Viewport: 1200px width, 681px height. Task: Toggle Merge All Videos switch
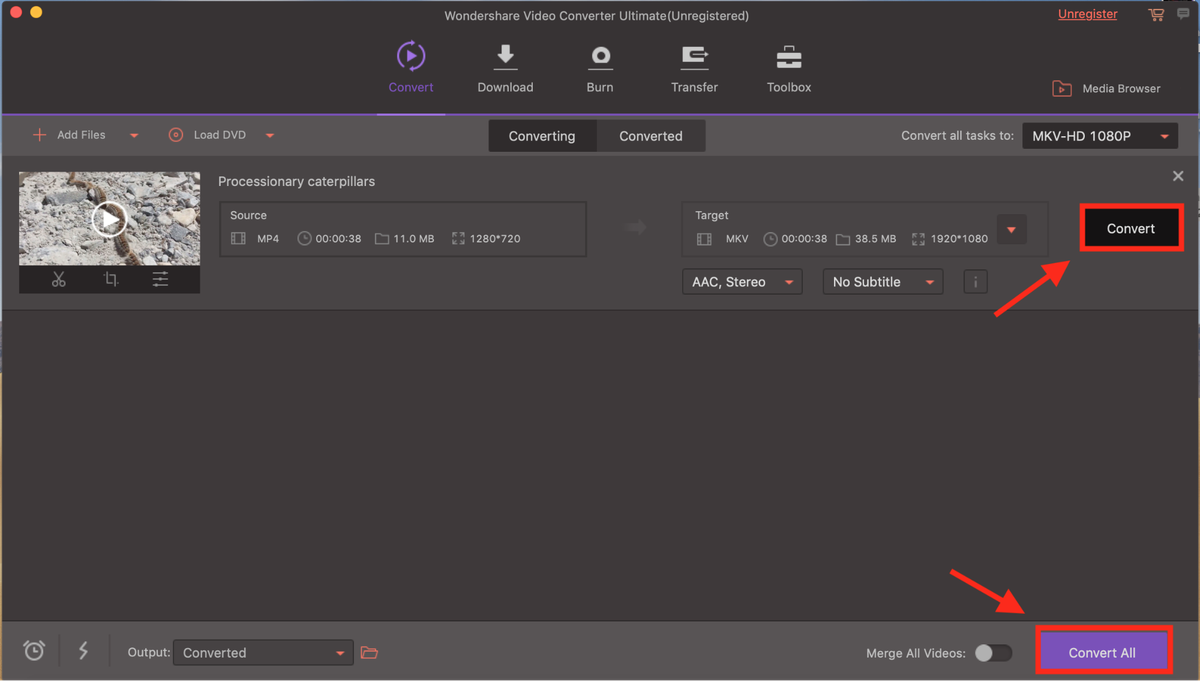[993, 653]
